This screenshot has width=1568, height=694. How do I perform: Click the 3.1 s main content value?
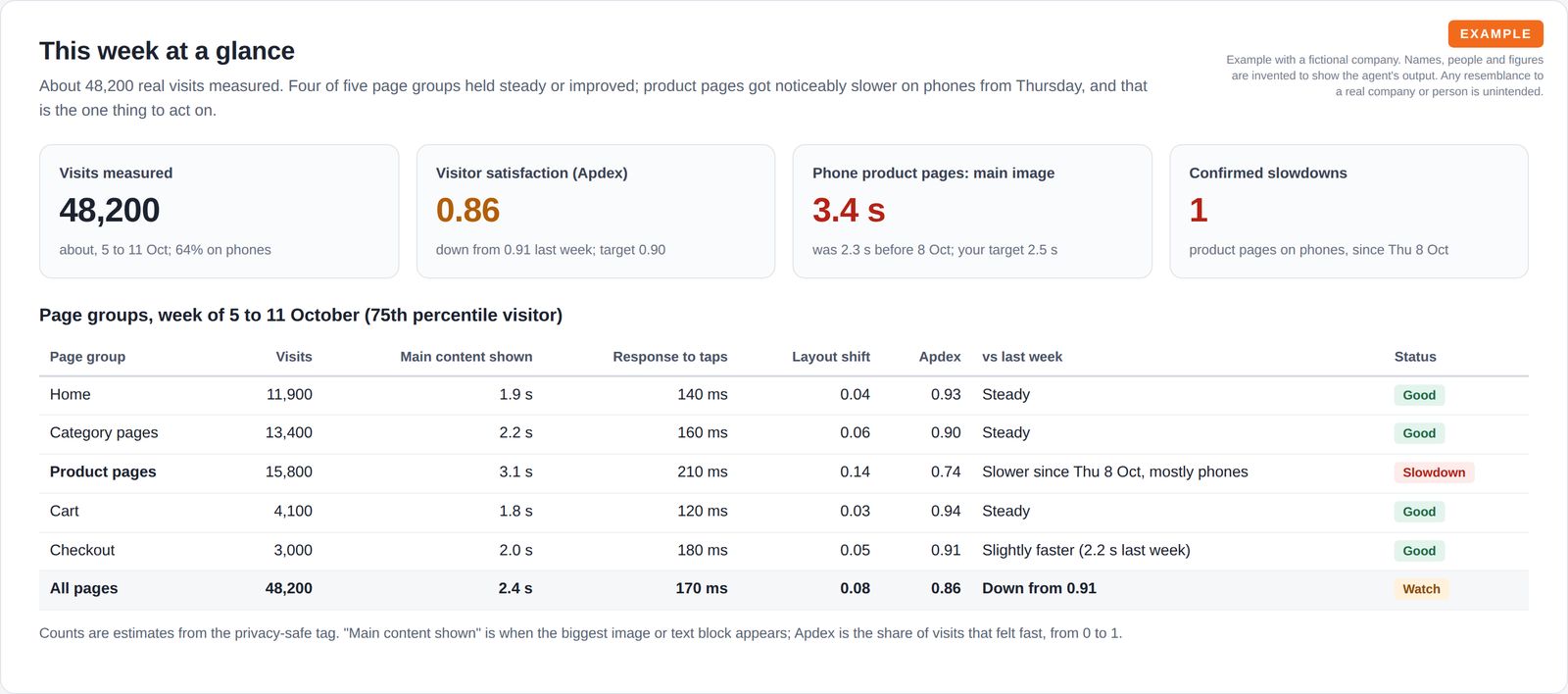[x=515, y=471]
